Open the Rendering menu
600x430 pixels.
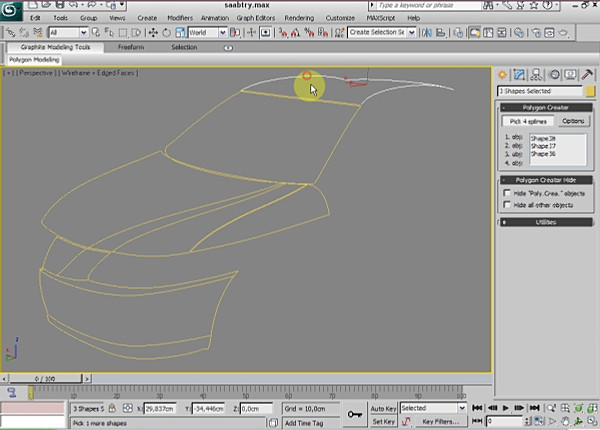(x=299, y=18)
